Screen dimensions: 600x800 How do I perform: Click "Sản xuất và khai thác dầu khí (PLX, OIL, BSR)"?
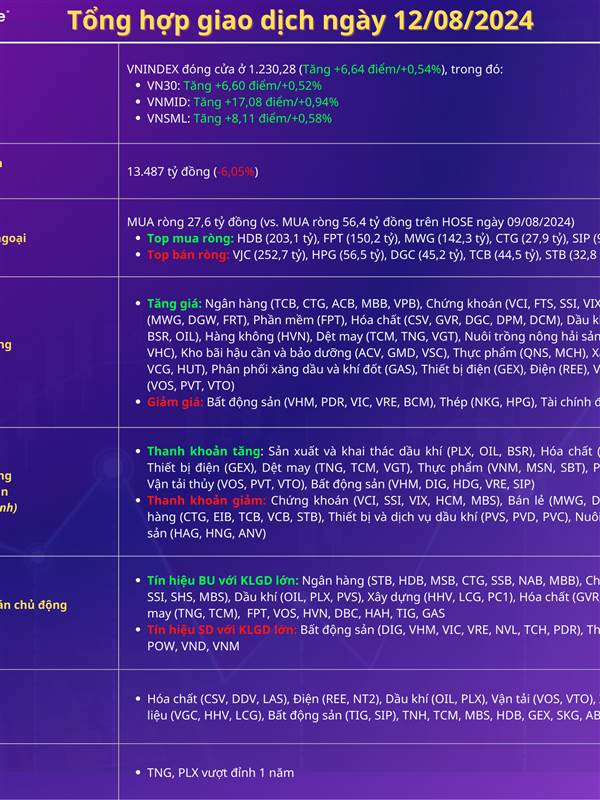point(402,451)
